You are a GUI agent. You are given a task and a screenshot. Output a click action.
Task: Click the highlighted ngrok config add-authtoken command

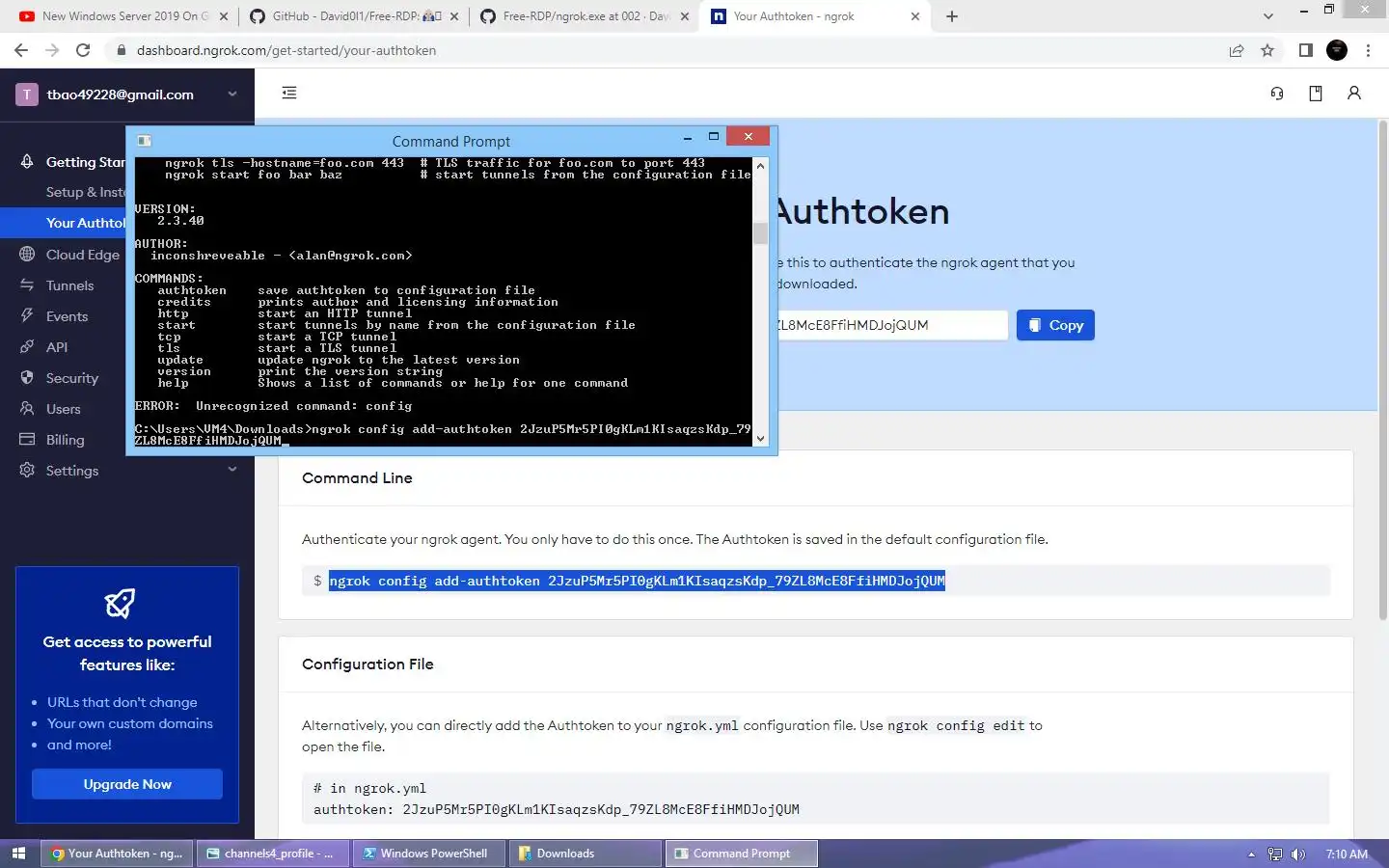[637, 581]
